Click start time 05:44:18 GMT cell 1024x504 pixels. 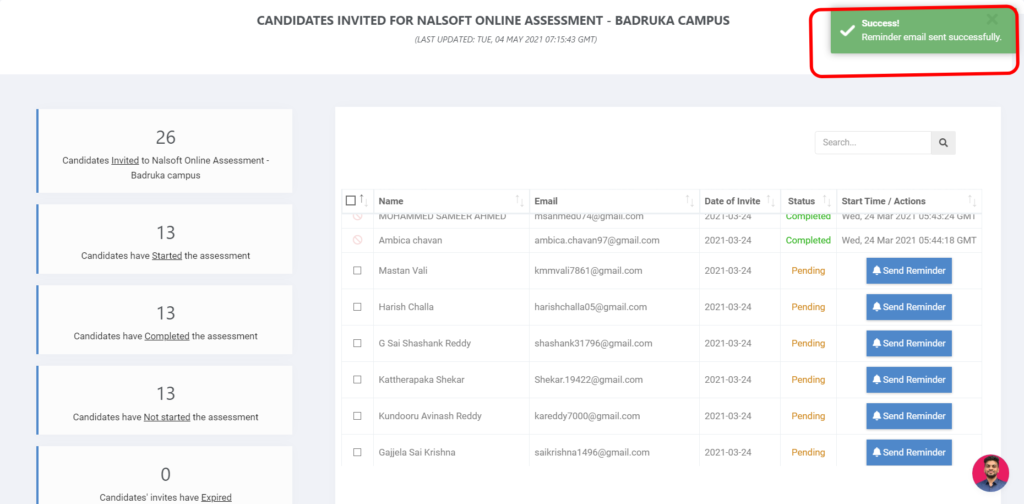(909, 240)
